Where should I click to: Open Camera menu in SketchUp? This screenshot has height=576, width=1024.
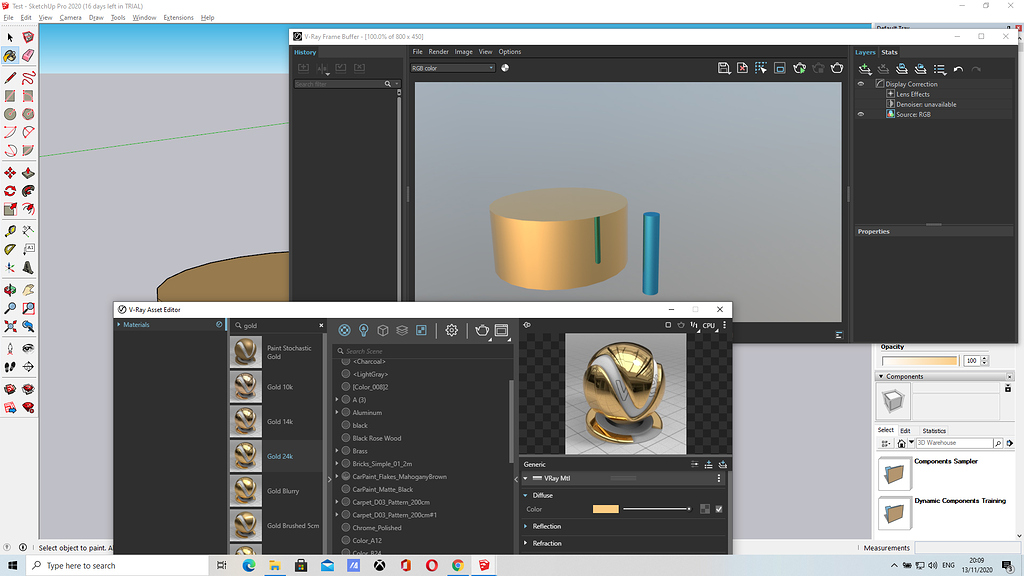click(x=71, y=18)
